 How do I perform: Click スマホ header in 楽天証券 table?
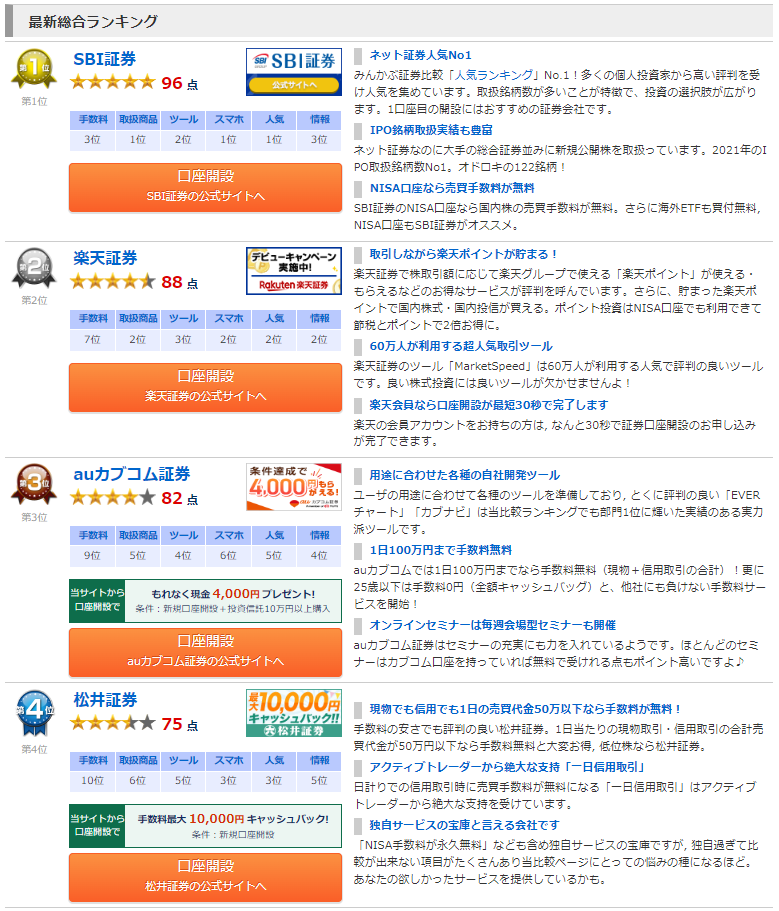228,319
